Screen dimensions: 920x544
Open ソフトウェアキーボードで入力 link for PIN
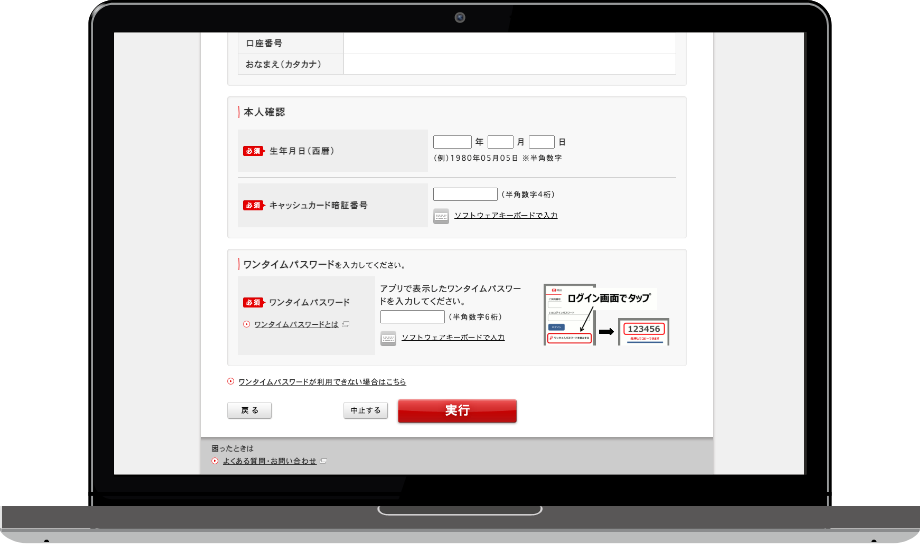[x=505, y=216]
